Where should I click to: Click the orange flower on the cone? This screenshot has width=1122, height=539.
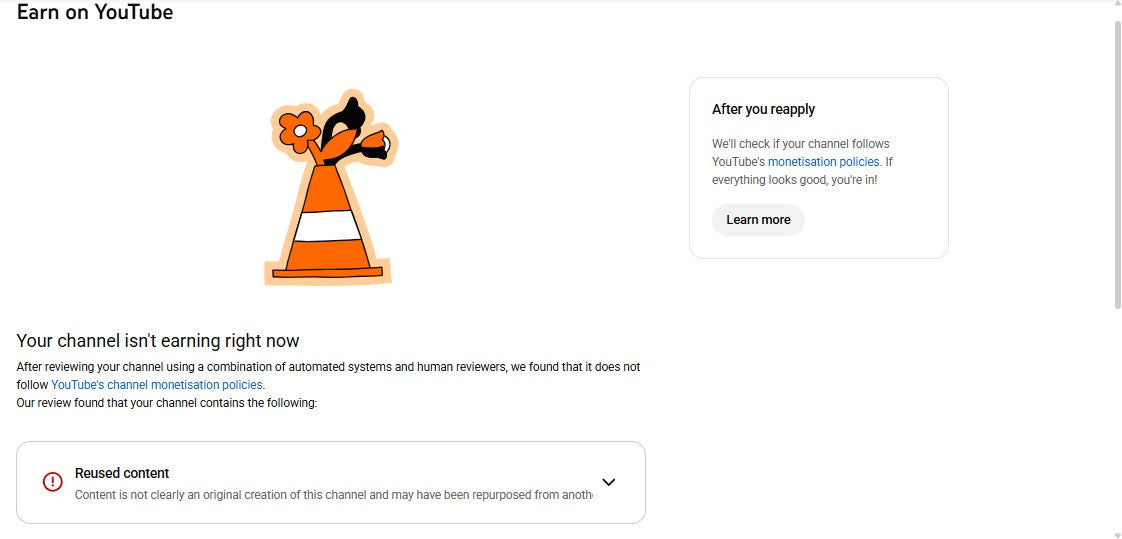(x=298, y=129)
